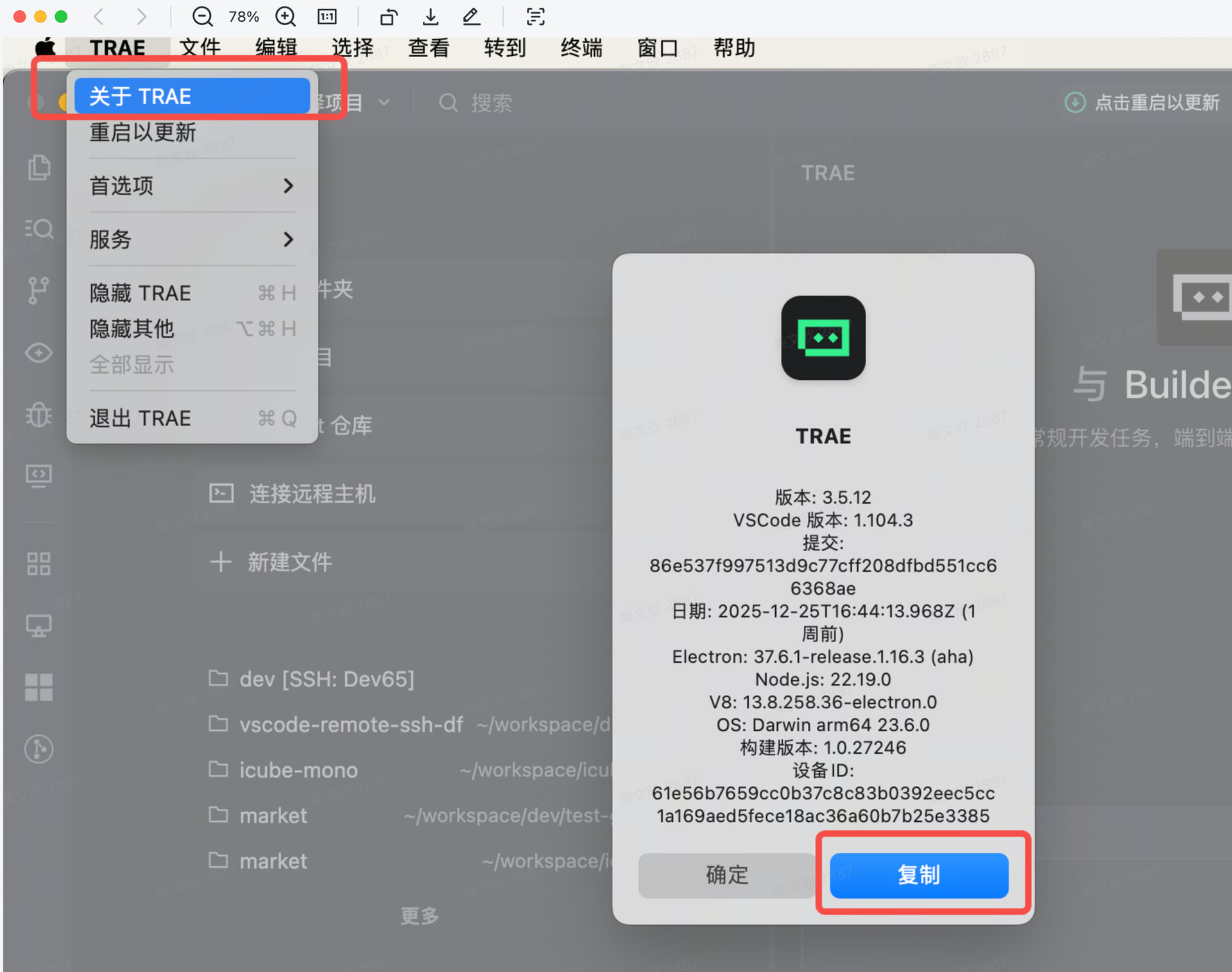Open the Remote Explorer monitor-code icon
Screen dimensions: 1232x972
click(38, 476)
